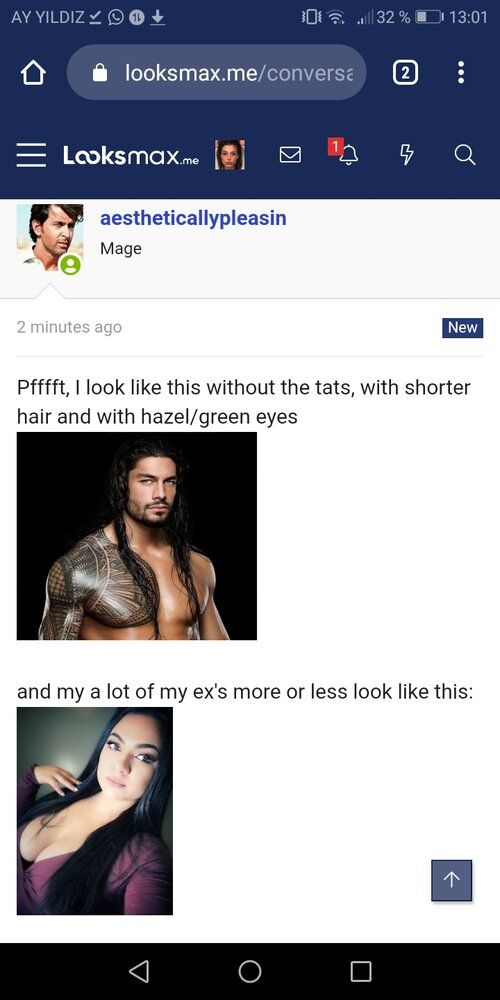Tap the Android recent apps square
This screenshot has width=500, height=1000.
click(x=361, y=971)
